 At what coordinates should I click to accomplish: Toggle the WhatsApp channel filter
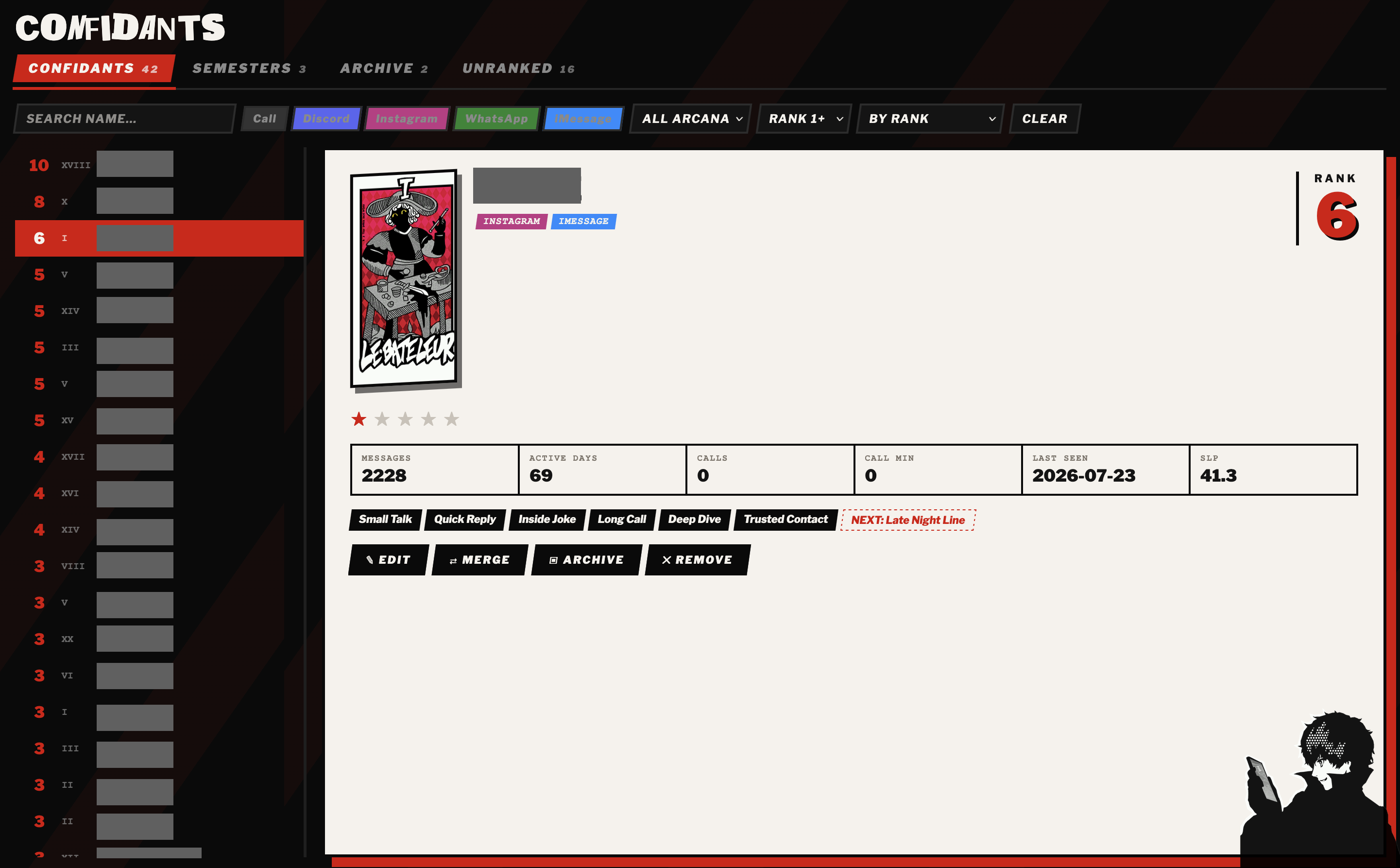coord(496,118)
